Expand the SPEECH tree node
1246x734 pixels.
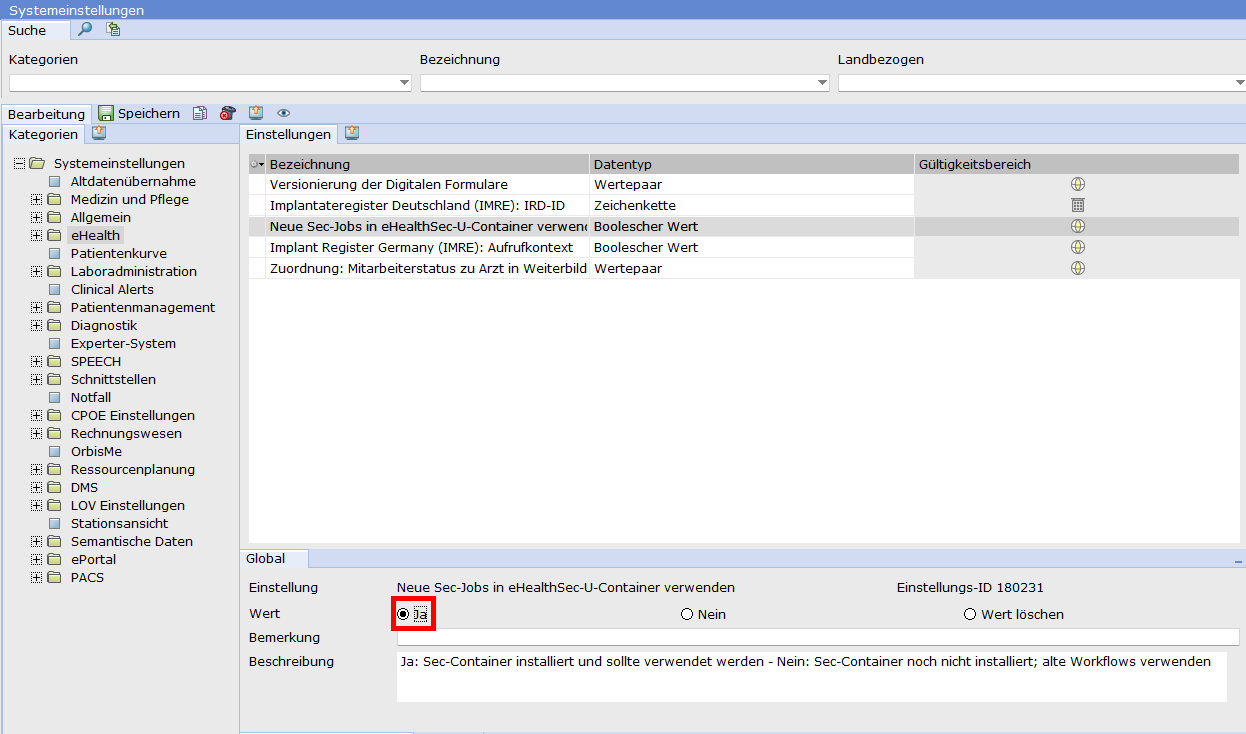[x=36, y=361]
